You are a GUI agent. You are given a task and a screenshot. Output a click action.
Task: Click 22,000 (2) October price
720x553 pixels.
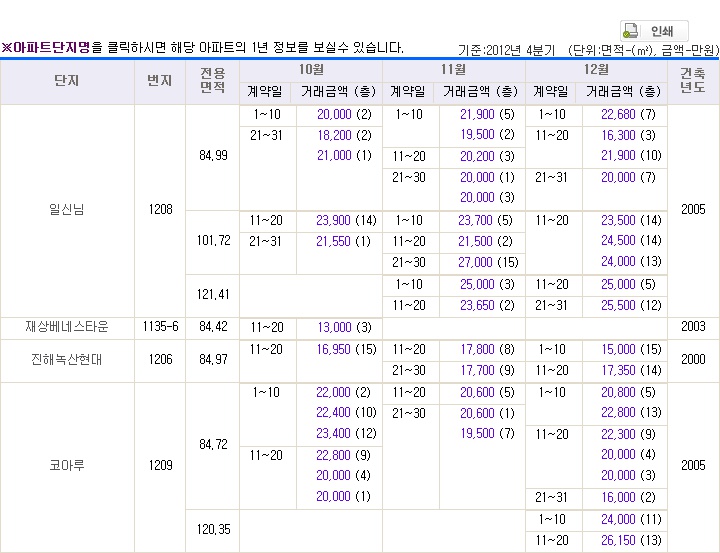click(343, 393)
